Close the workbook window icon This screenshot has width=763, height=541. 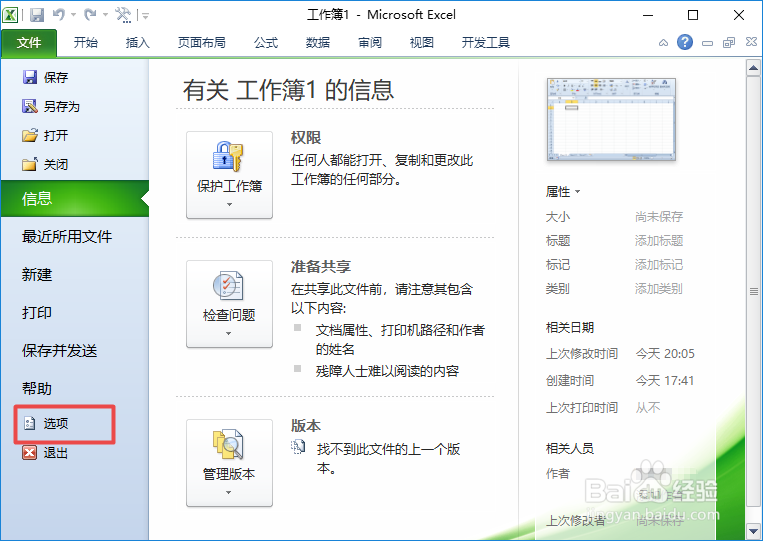pyautogui.click(x=751, y=42)
